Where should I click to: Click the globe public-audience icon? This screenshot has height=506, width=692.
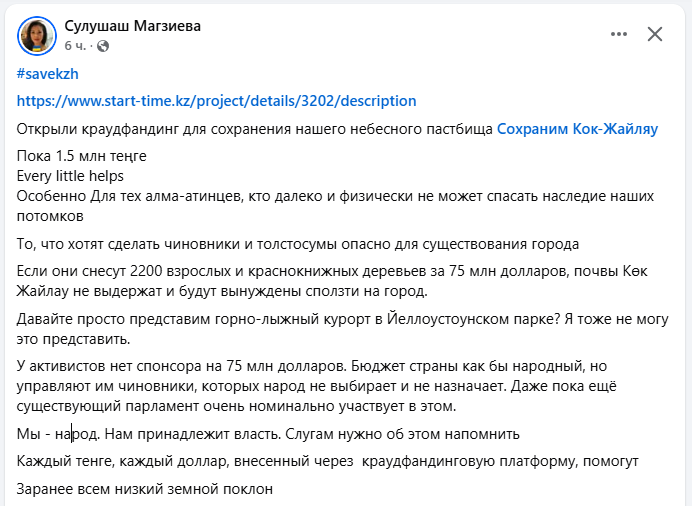pos(103,46)
